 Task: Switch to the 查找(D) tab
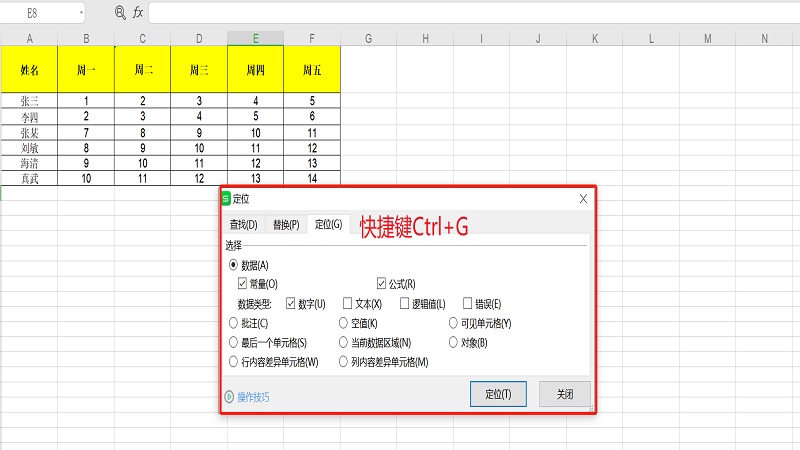243,225
